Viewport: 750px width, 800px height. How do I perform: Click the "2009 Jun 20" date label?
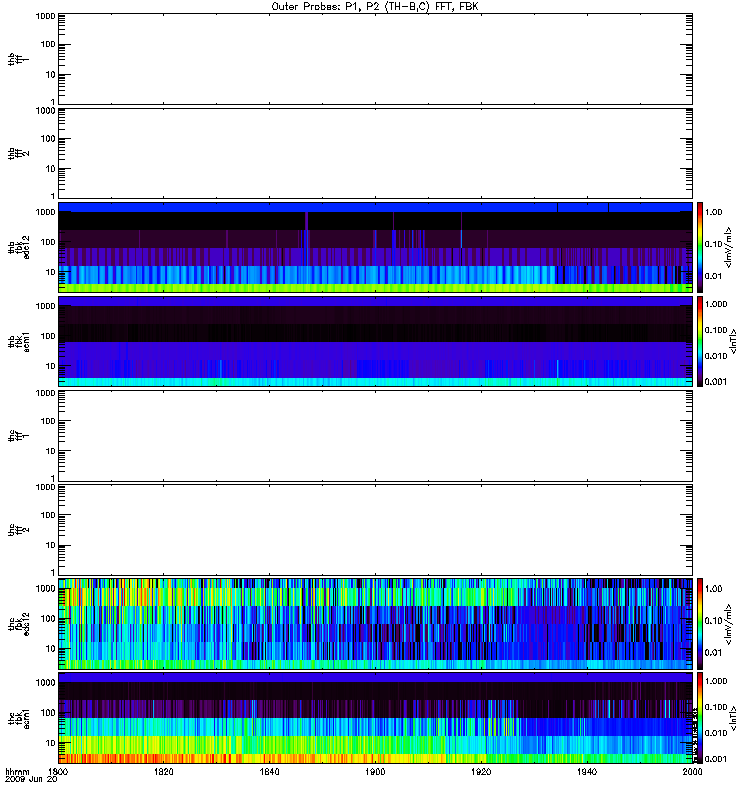click(31, 780)
